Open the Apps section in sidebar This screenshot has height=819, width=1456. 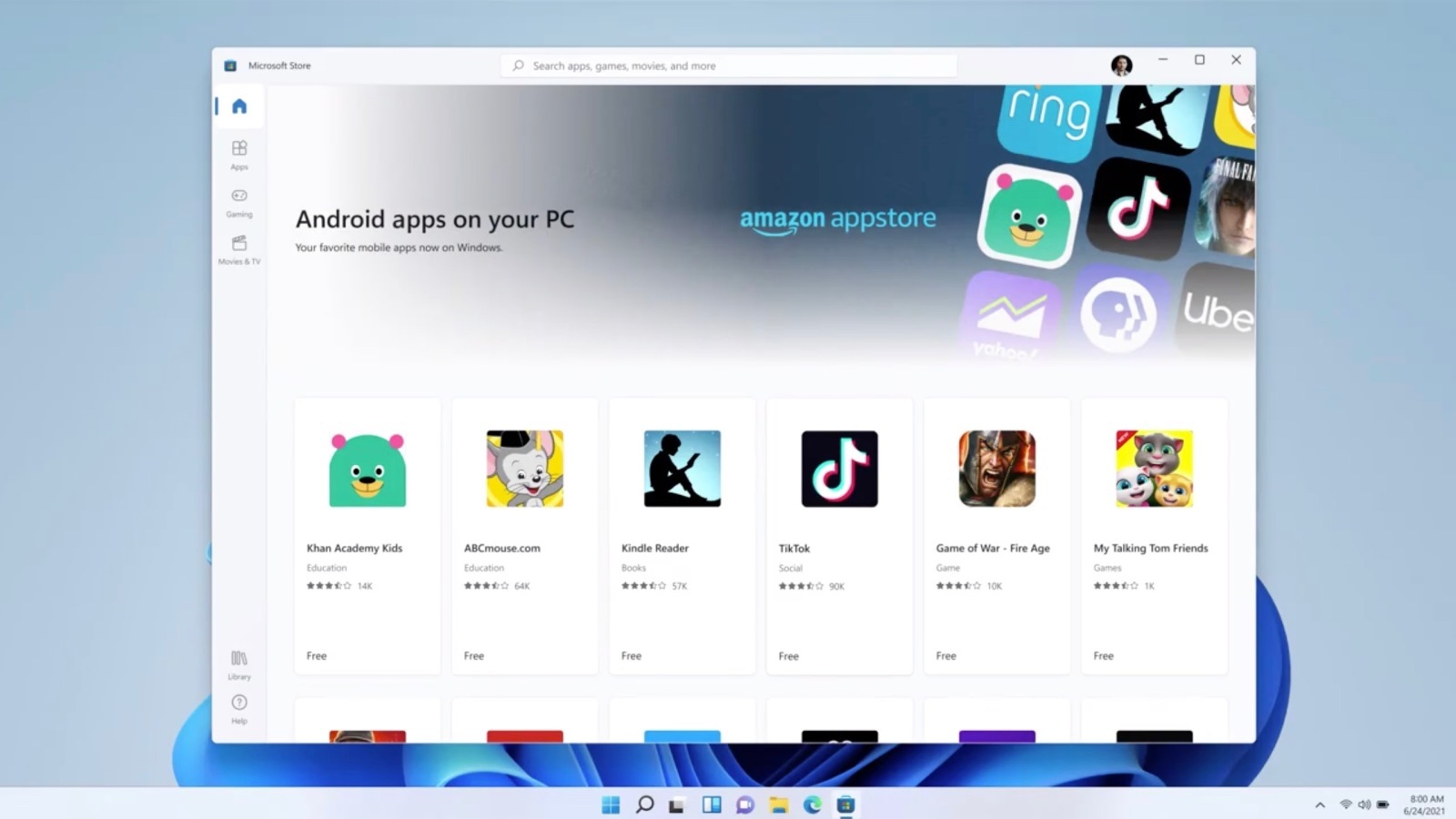tap(239, 155)
